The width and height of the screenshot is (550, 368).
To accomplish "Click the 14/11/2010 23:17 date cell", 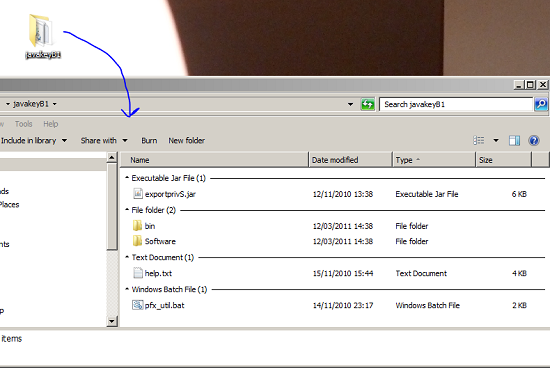I will click(343, 305).
